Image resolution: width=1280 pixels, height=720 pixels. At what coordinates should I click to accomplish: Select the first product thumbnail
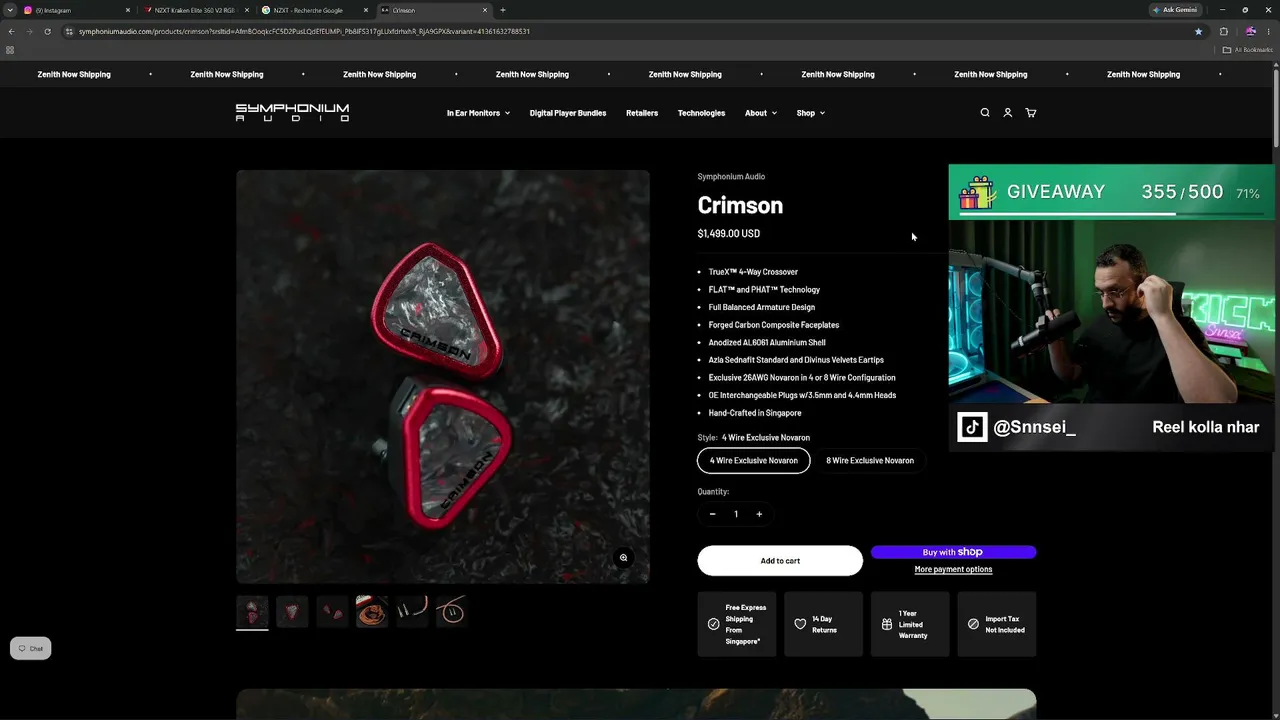tap(252, 611)
